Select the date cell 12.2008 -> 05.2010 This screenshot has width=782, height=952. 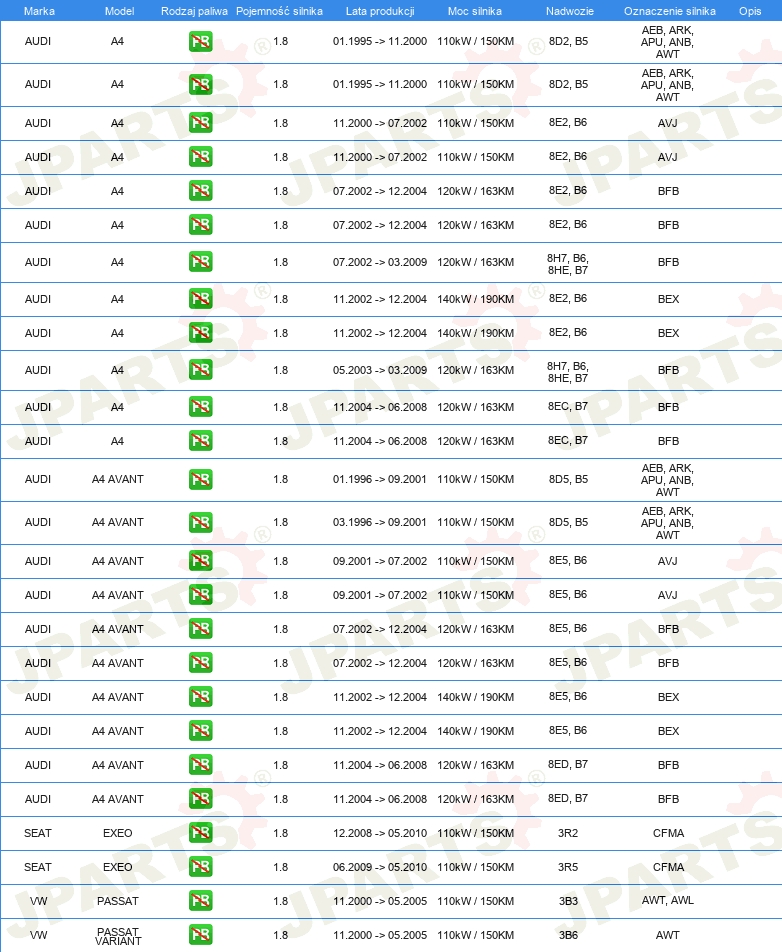pyautogui.click(x=380, y=834)
